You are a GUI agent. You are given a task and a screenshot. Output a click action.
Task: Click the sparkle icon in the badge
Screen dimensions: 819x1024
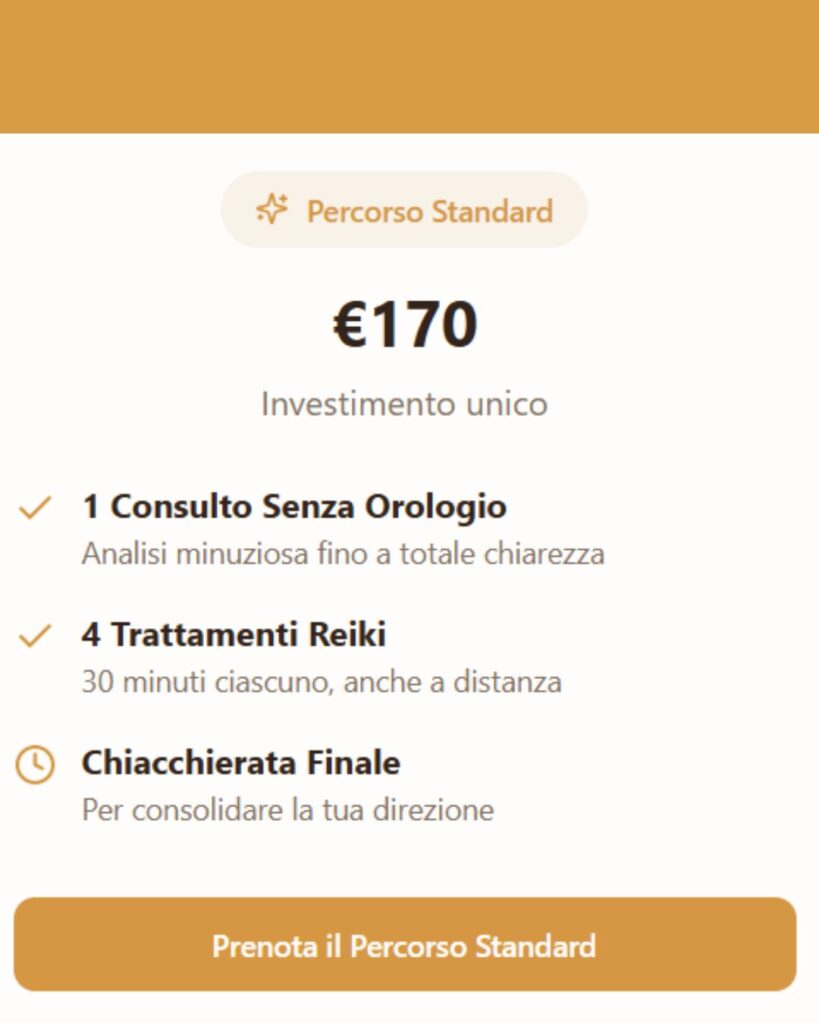(272, 209)
